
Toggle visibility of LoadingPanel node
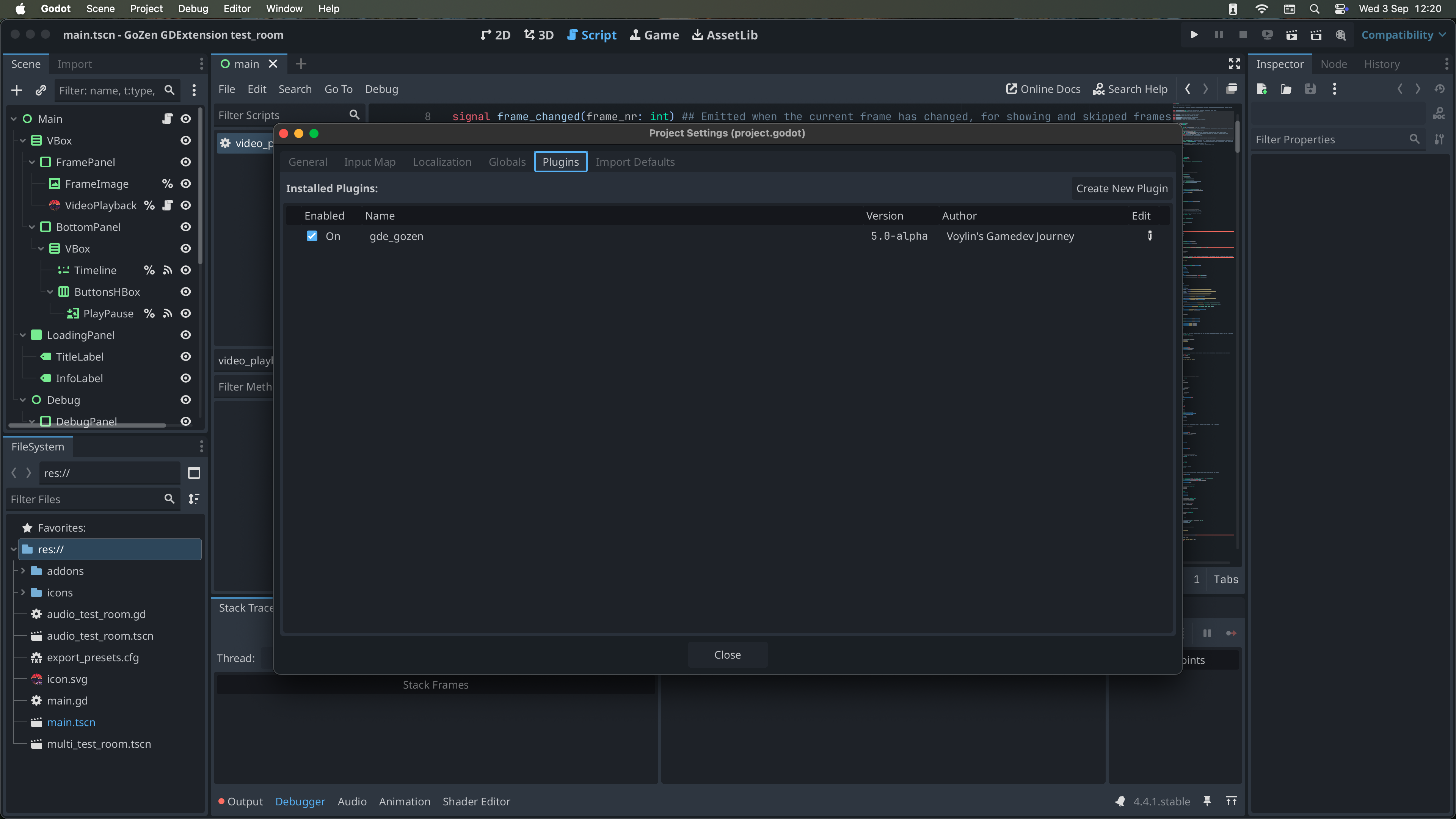pos(185,335)
